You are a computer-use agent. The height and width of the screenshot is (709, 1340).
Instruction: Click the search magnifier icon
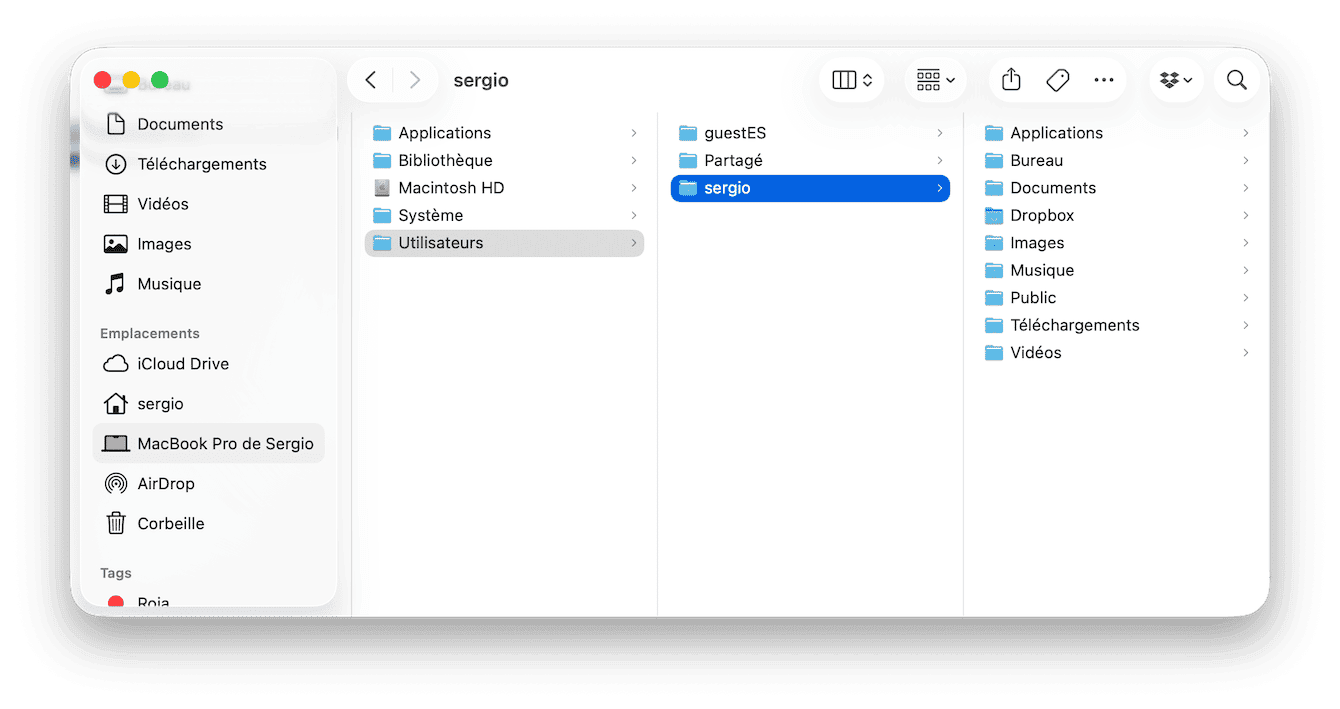click(x=1237, y=80)
